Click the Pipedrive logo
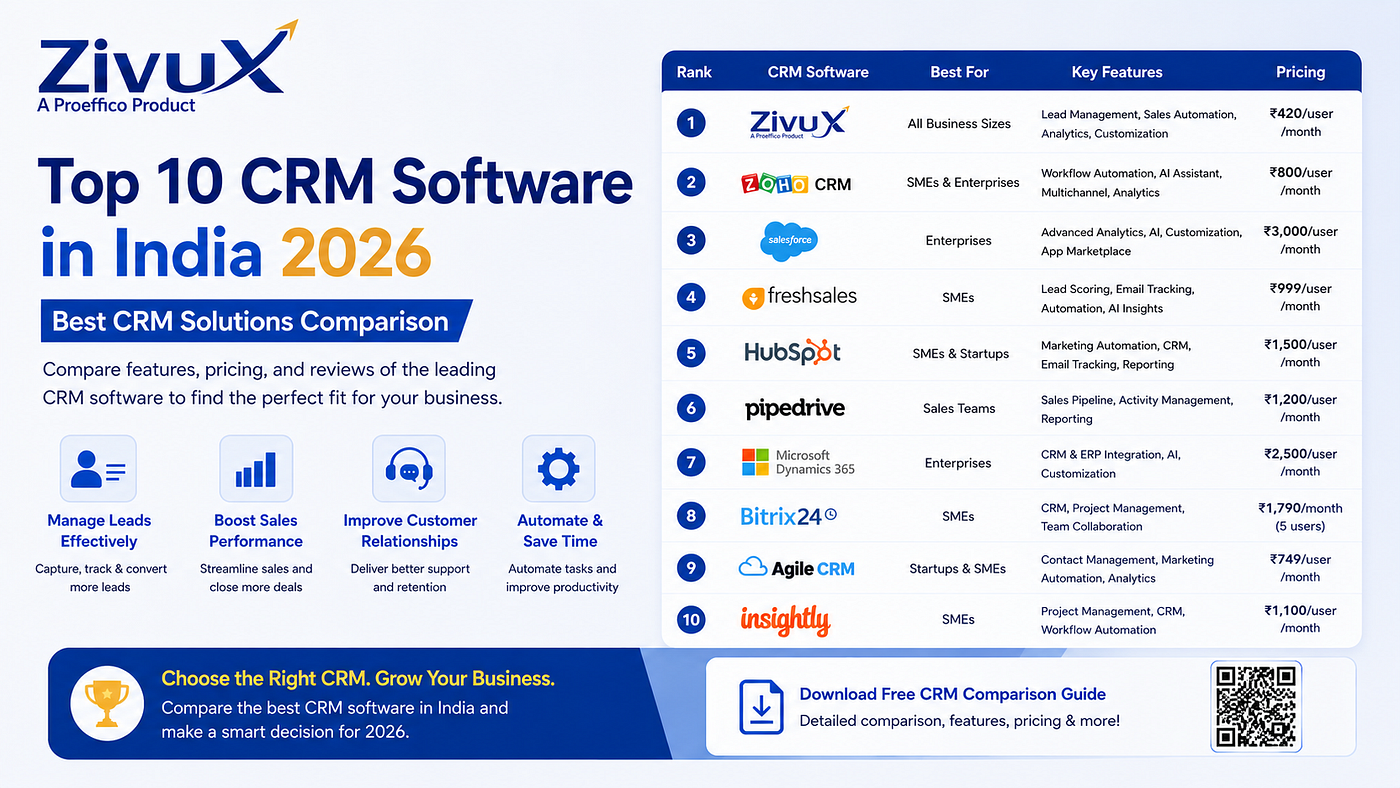1400x788 pixels. tap(795, 408)
